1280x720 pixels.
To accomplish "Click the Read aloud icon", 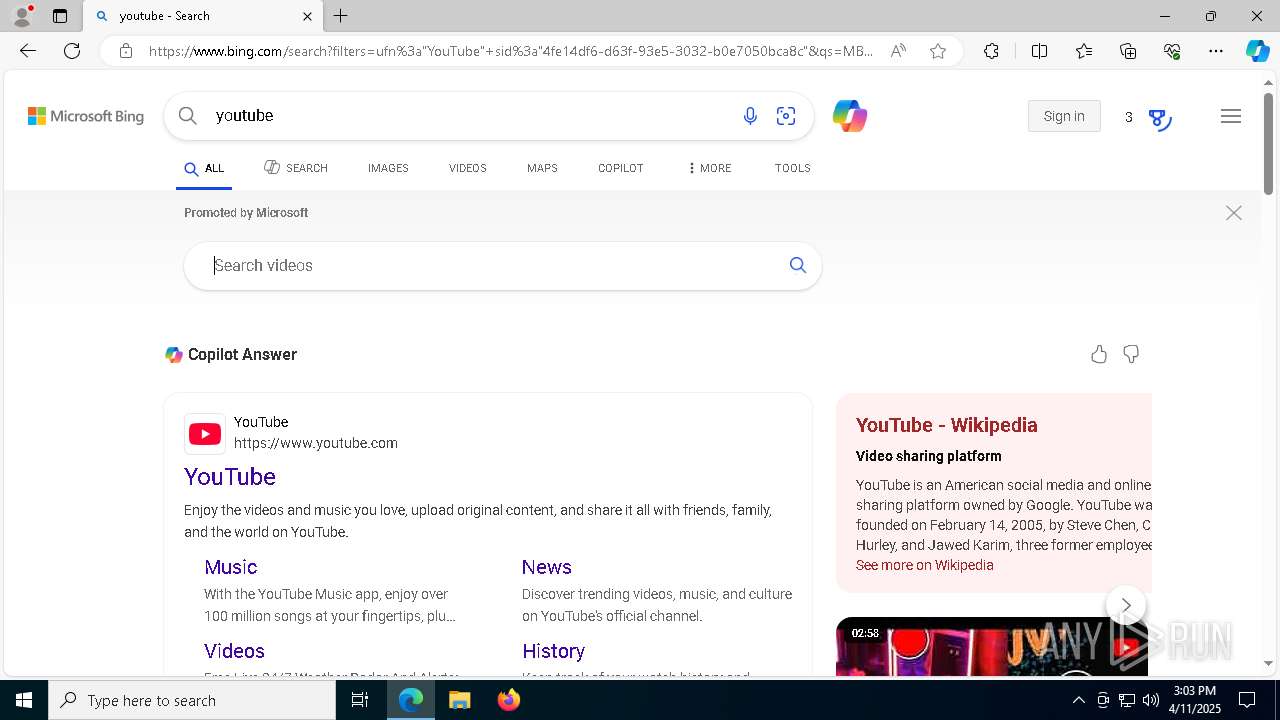I will [898, 51].
